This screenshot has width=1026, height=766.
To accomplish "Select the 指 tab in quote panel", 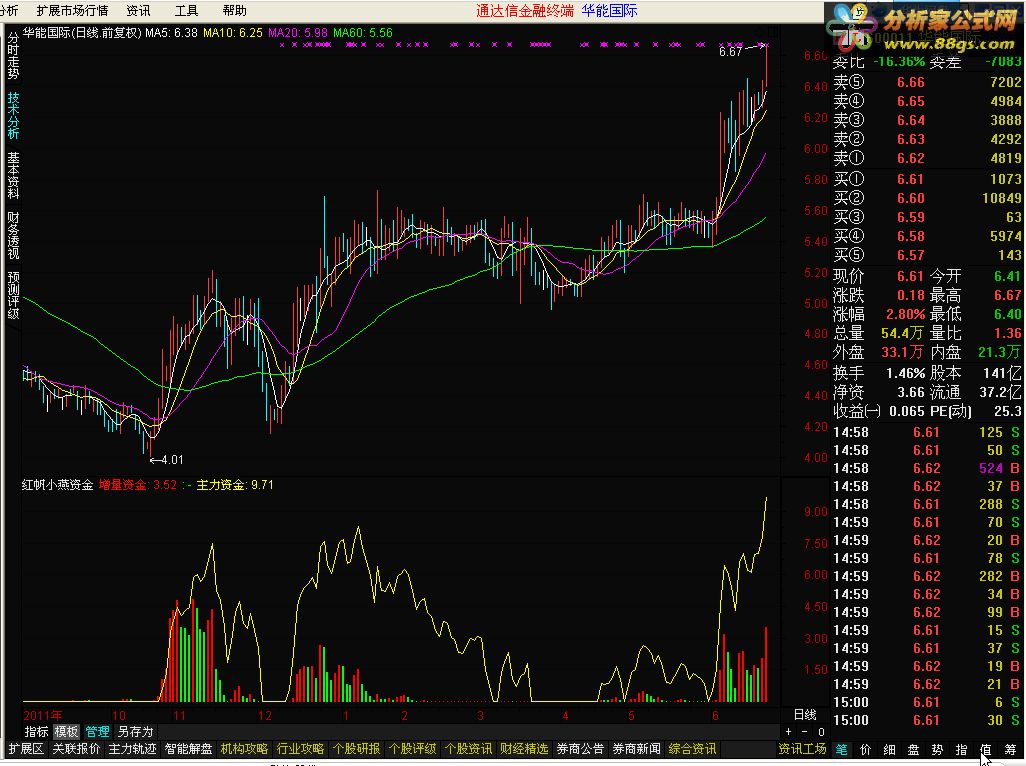I will pos(961,750).
